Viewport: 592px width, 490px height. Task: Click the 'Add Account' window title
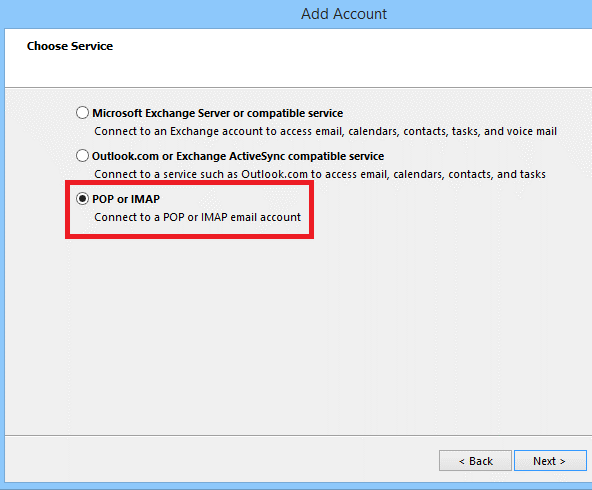pyautogui.click(x=344, y=14)
